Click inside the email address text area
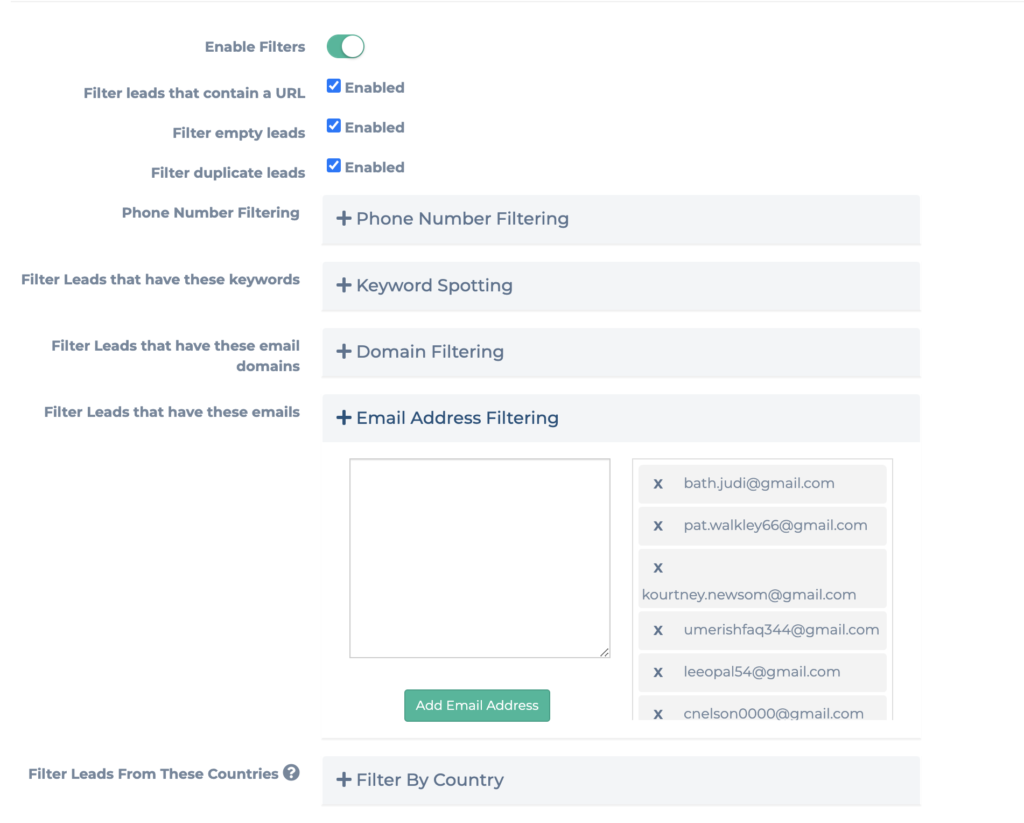Screen dimensions: 1024x823 pos(480,558)
